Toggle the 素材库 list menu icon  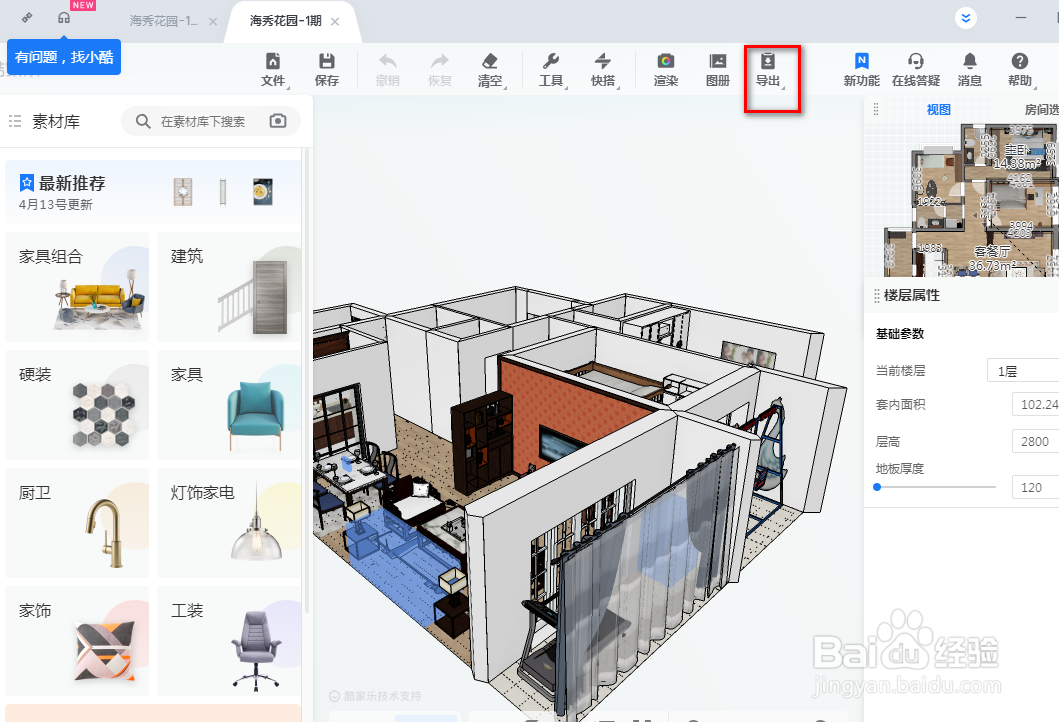pyautogui.click(x=15, y=121)
